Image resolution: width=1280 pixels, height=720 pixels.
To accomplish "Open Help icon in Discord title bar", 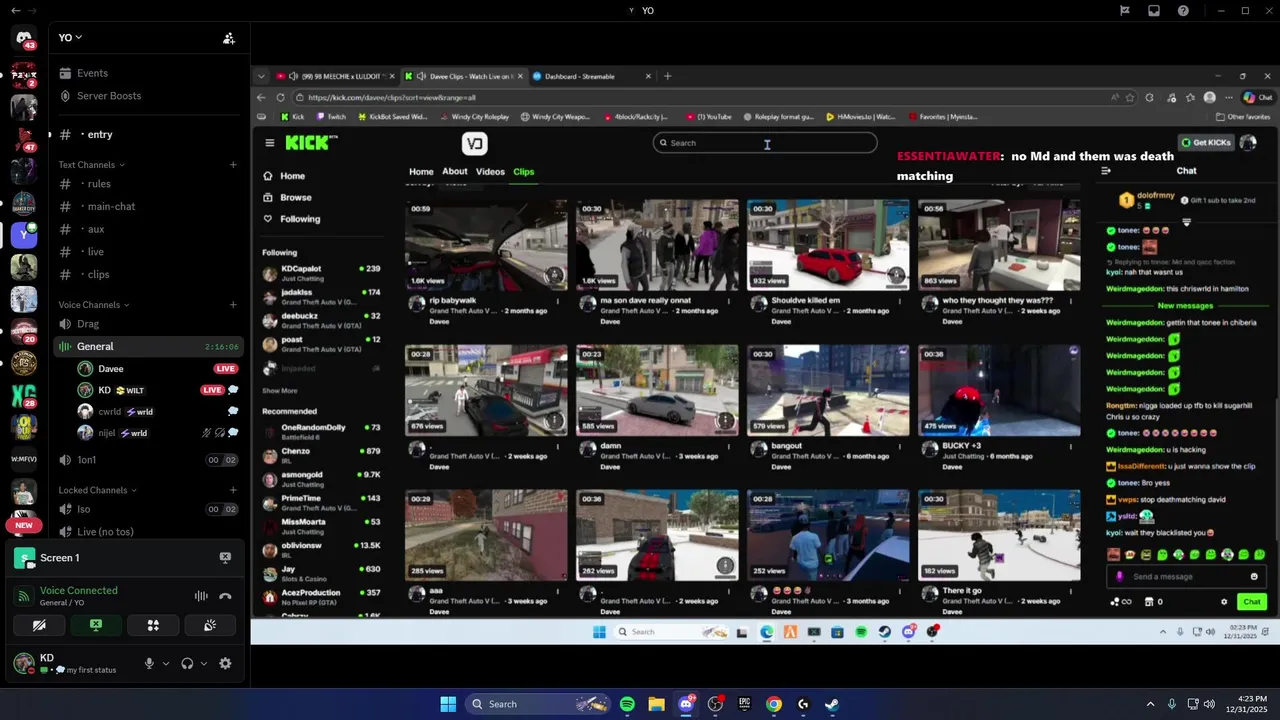I will tap(1184, 11).
